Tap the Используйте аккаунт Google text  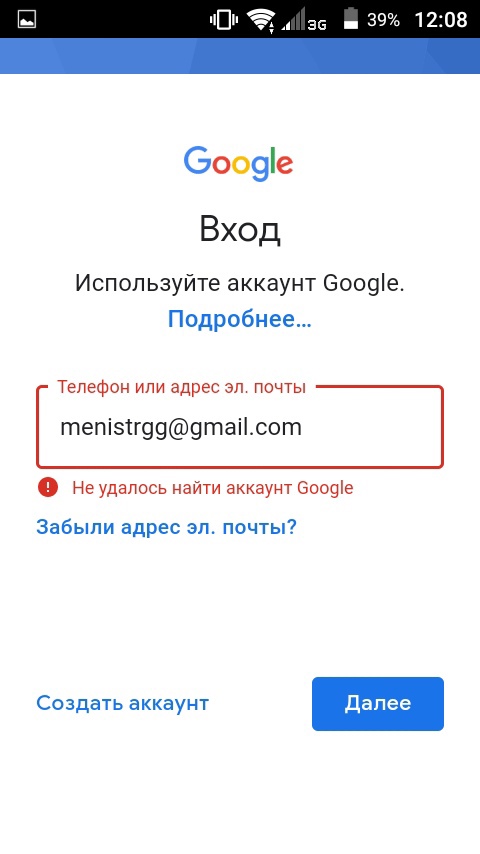point(240,284)
